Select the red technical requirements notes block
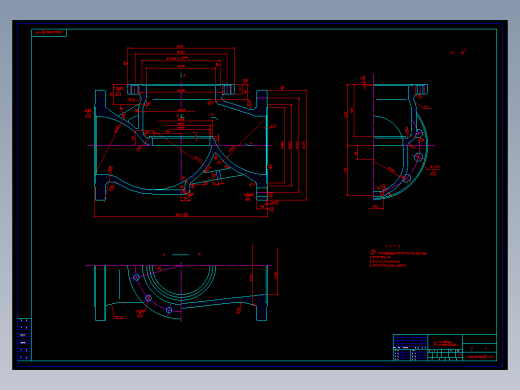Viewport: 520px width, 390px height. (398, 256)
